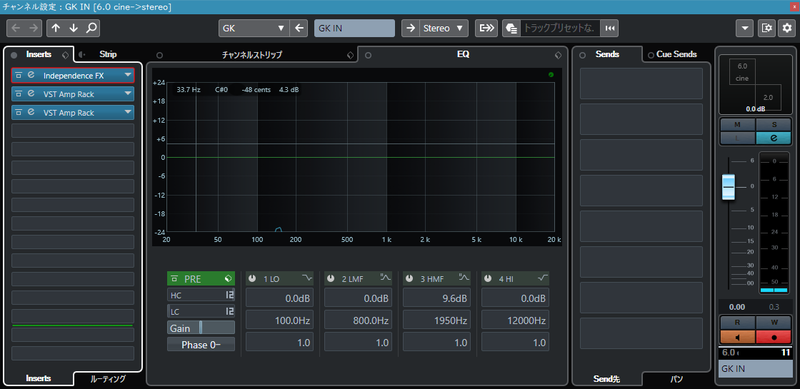Switch to the チャンネルストリップ tab
The height and width of the screenshot is (389, 800).
pos(252,55)
